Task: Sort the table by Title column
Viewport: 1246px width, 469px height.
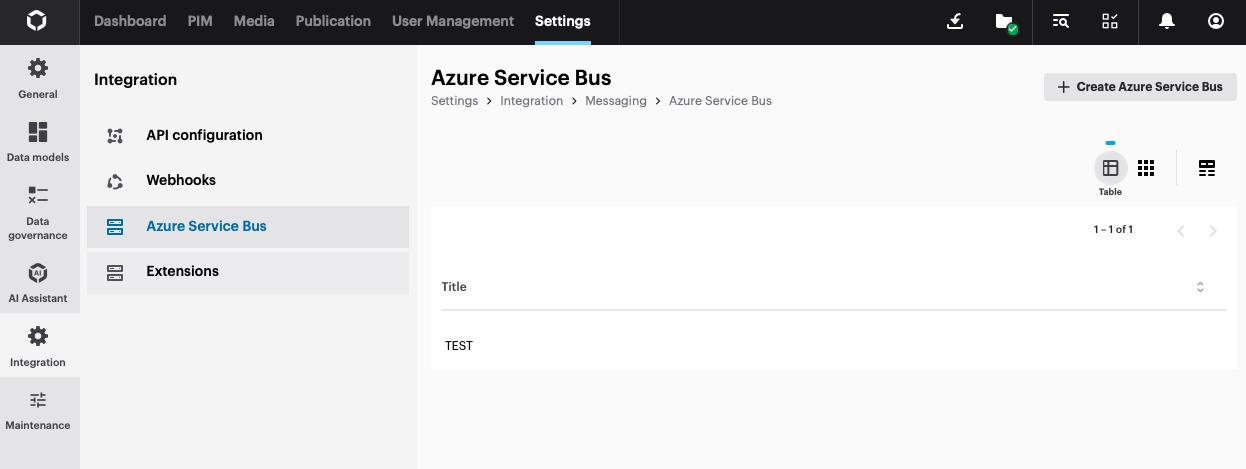Action: pos(1200,287)
